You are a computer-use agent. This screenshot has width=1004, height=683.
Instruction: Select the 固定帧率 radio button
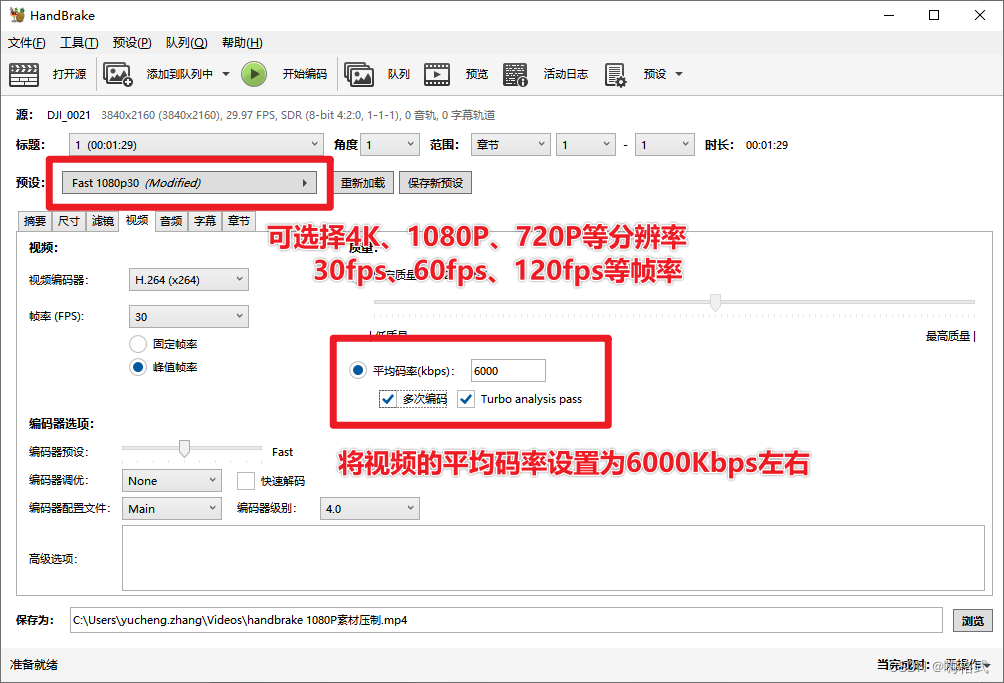[138, 344]
